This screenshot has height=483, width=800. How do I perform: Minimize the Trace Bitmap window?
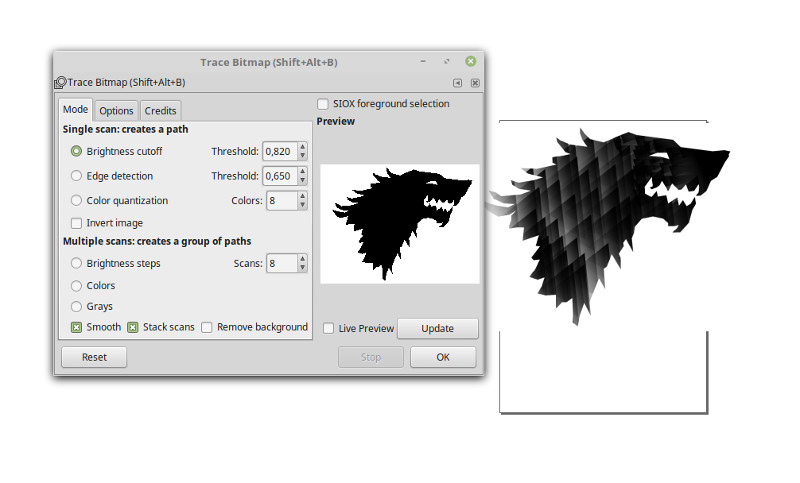(423, 61)
